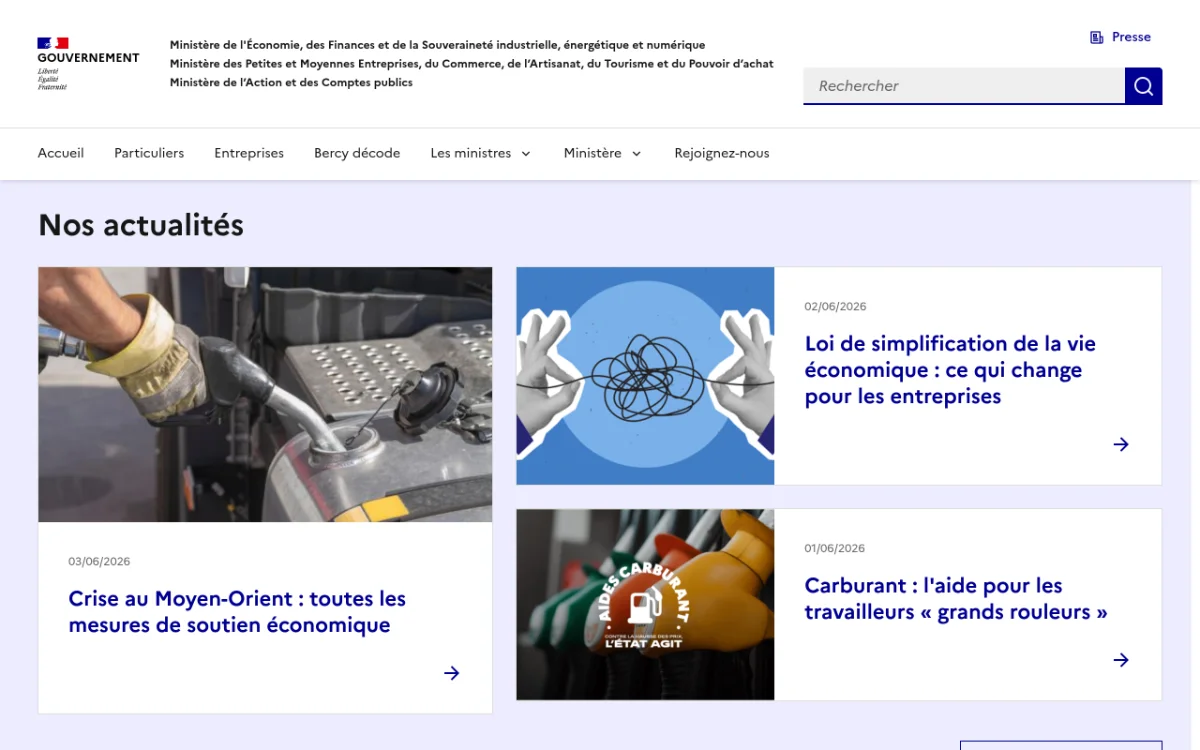Click the Nos actualités heading

[x=141, y=225]
